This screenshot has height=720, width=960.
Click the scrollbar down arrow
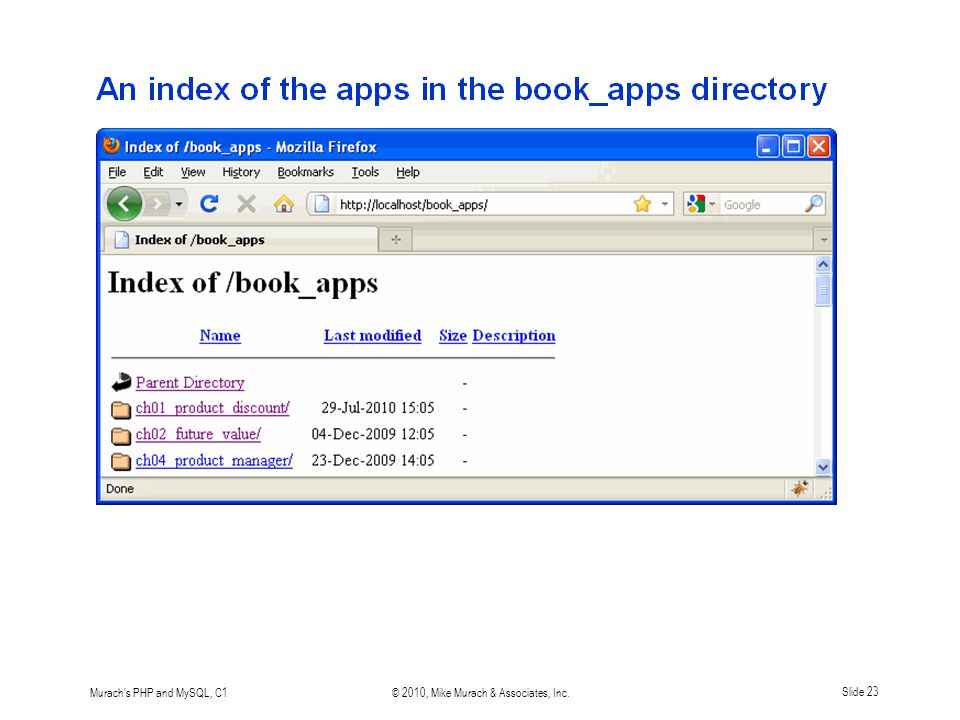tap(823, 467)
